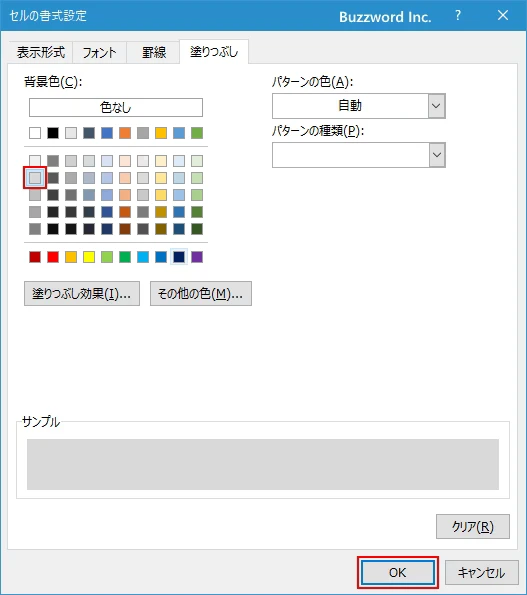Screen dimensions: 527x595
Task: Switch to the フォント tab
Action: pos(99,52)
